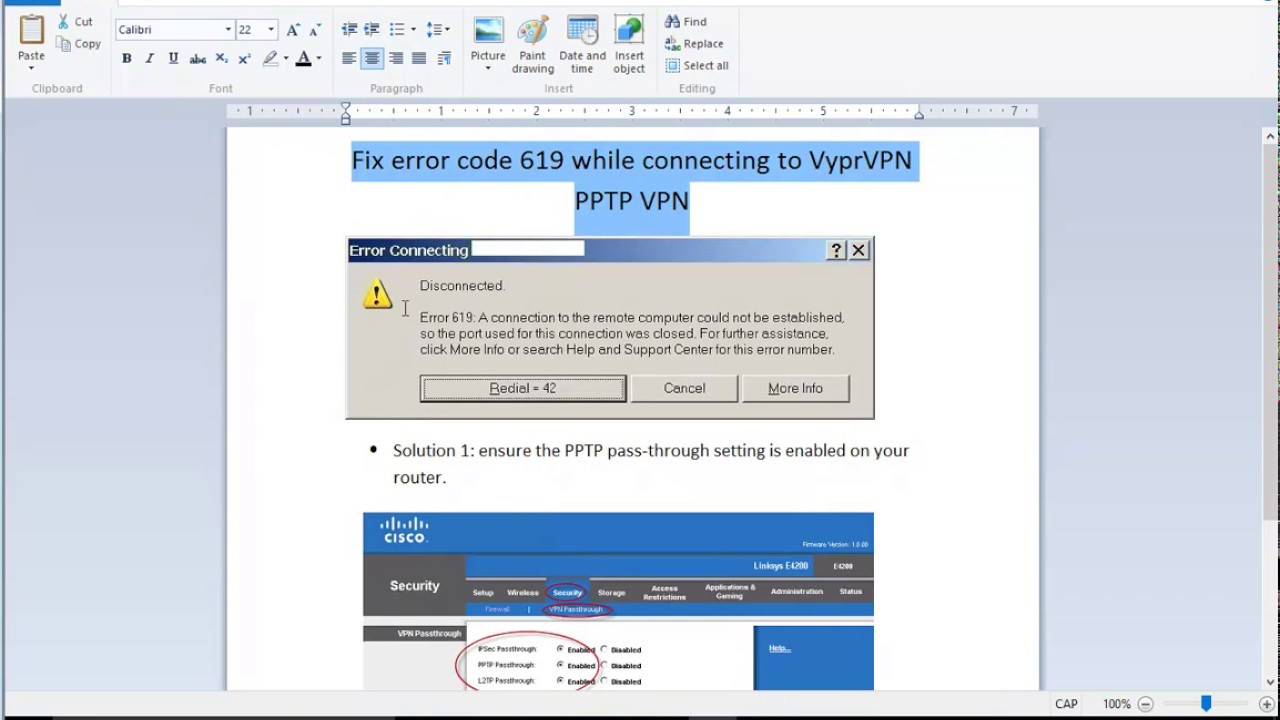Screen dimensions: 1280x720
Task: Click the 100% zoom level text
Action: (x=1117, y=704)
